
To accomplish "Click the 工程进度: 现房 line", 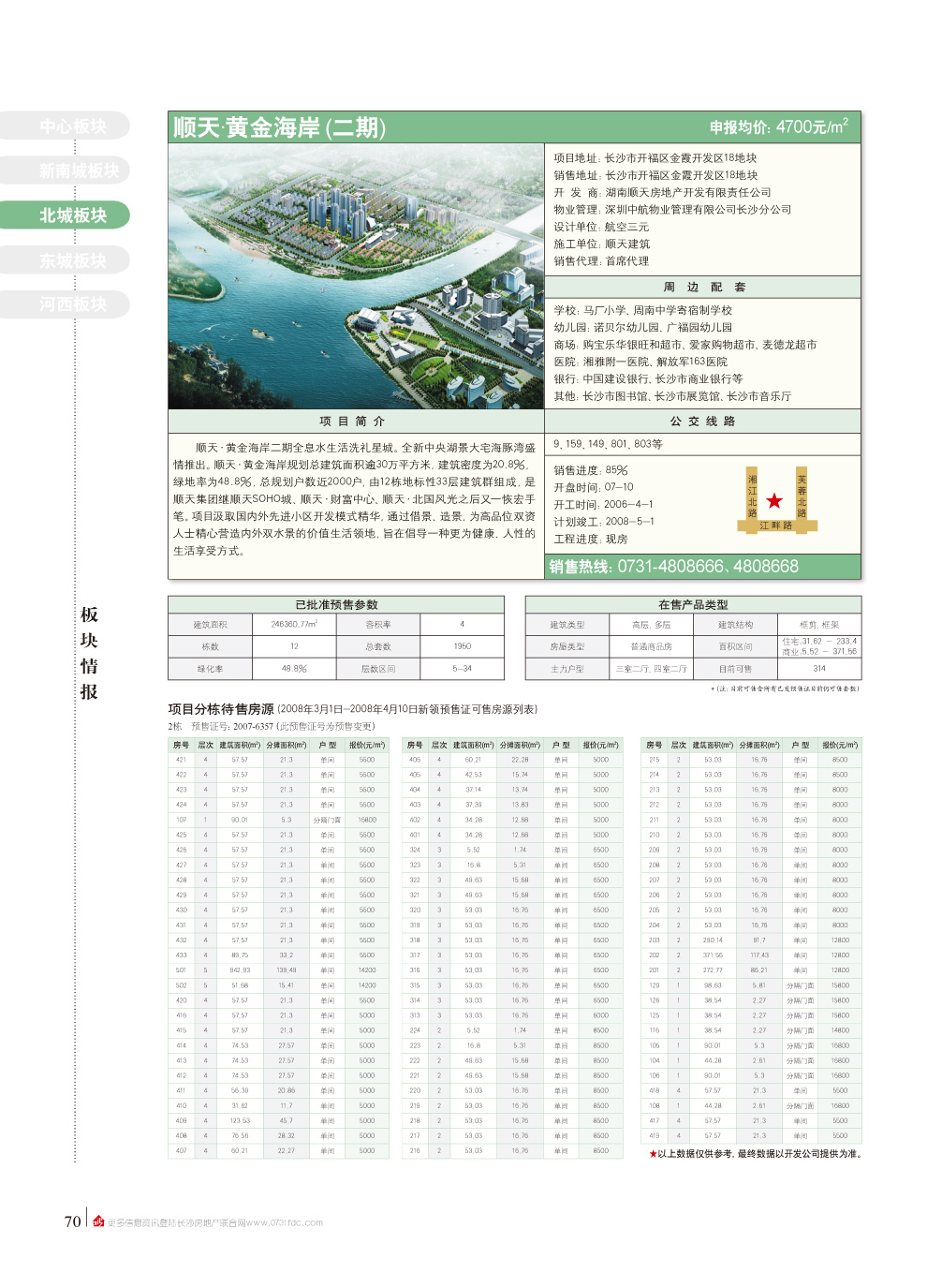I will [591, 539].
